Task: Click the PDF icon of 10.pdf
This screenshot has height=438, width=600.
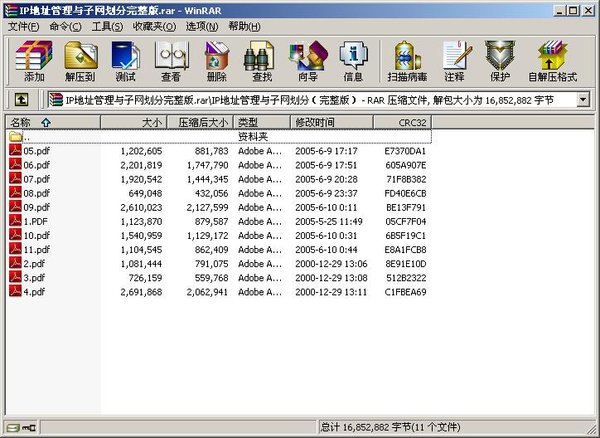Action: click(15, 235)
